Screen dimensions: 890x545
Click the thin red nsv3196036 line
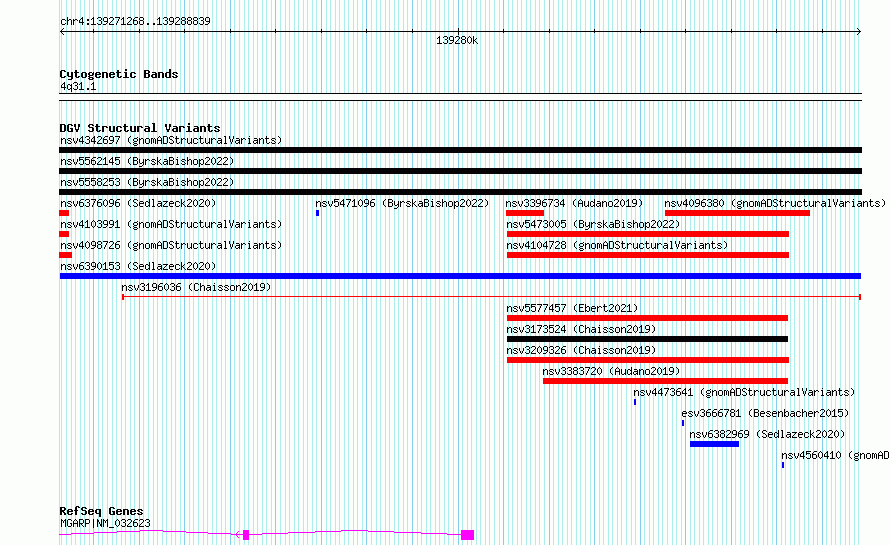(x=491, y=297)
